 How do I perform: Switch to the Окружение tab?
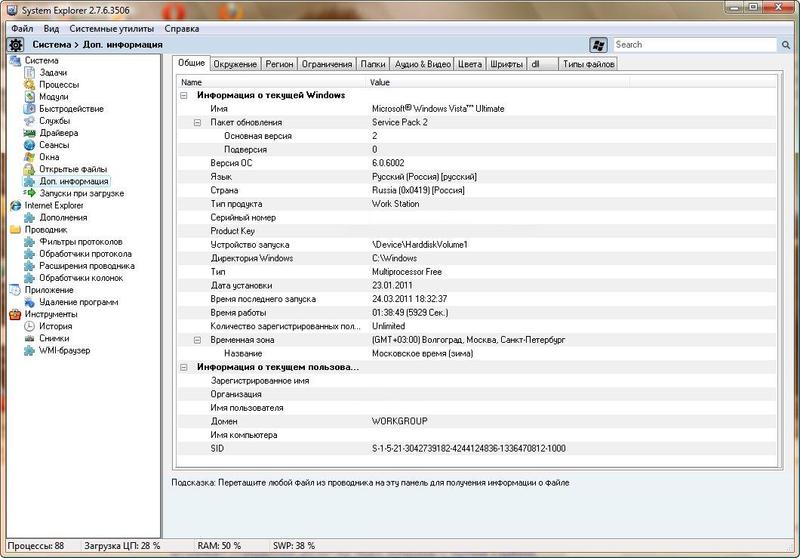coord(235,64)
